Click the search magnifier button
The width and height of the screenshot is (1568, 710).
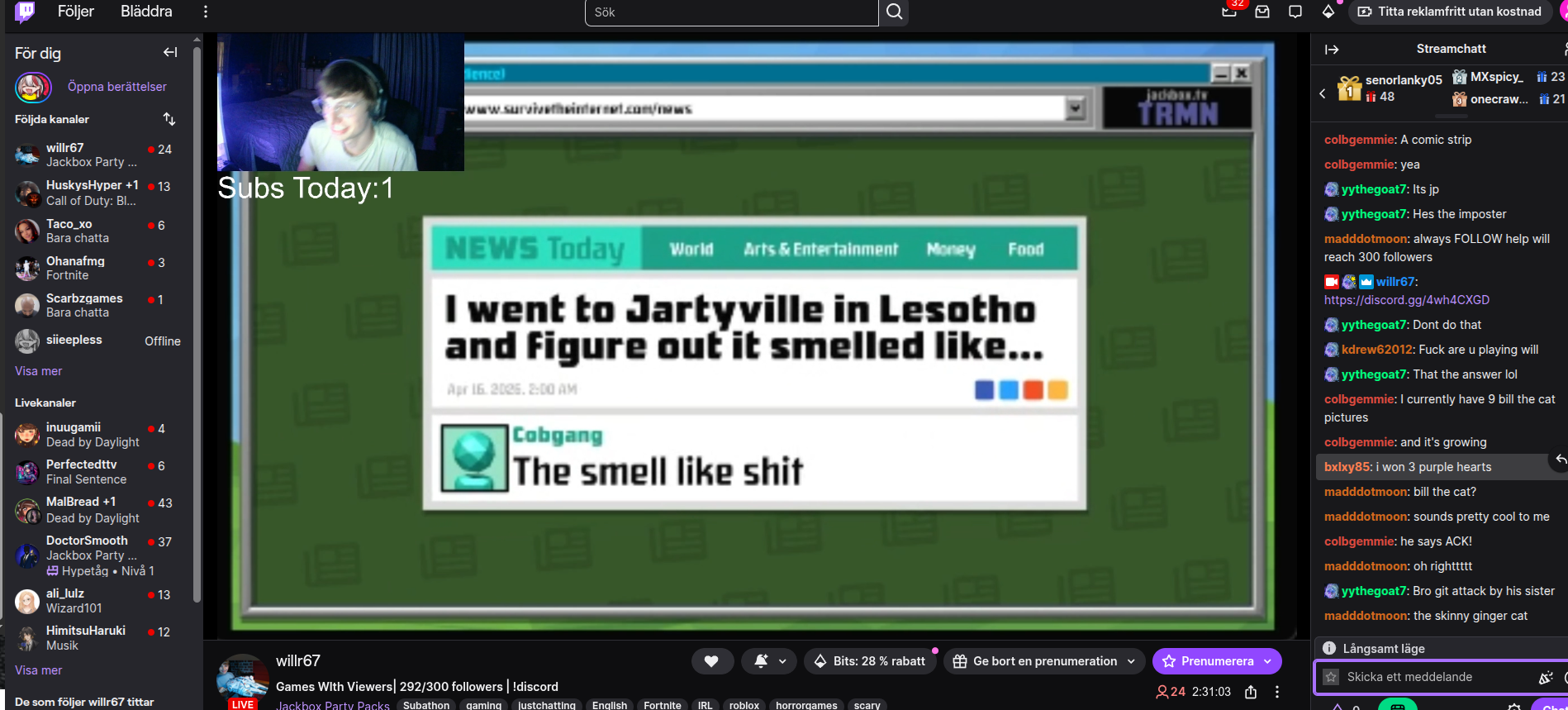894,12
